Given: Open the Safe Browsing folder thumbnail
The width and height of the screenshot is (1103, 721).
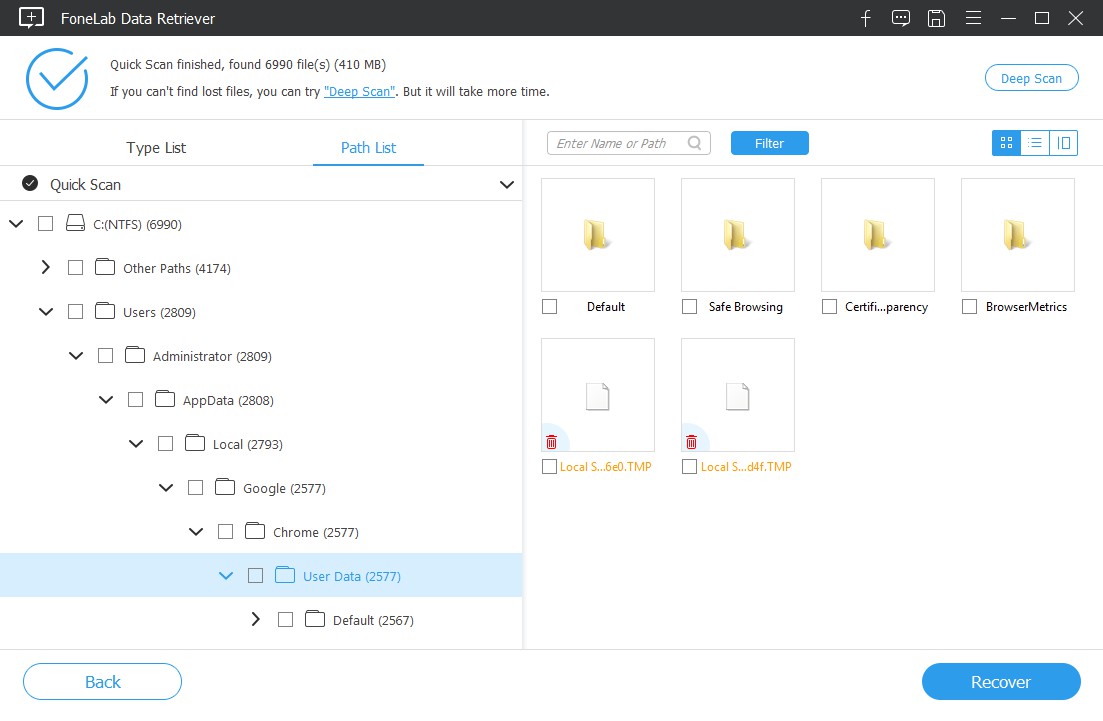Looking at the screenshot, I should click(738, 235).
